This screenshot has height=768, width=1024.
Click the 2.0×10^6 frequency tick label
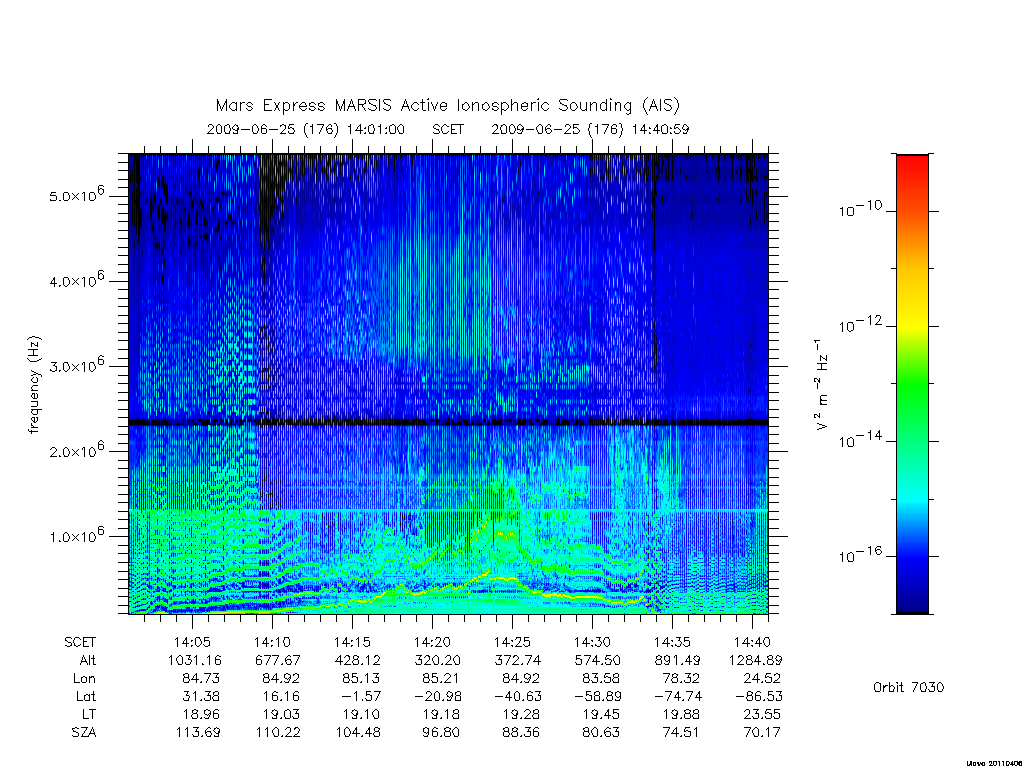[x=76, y=450]
